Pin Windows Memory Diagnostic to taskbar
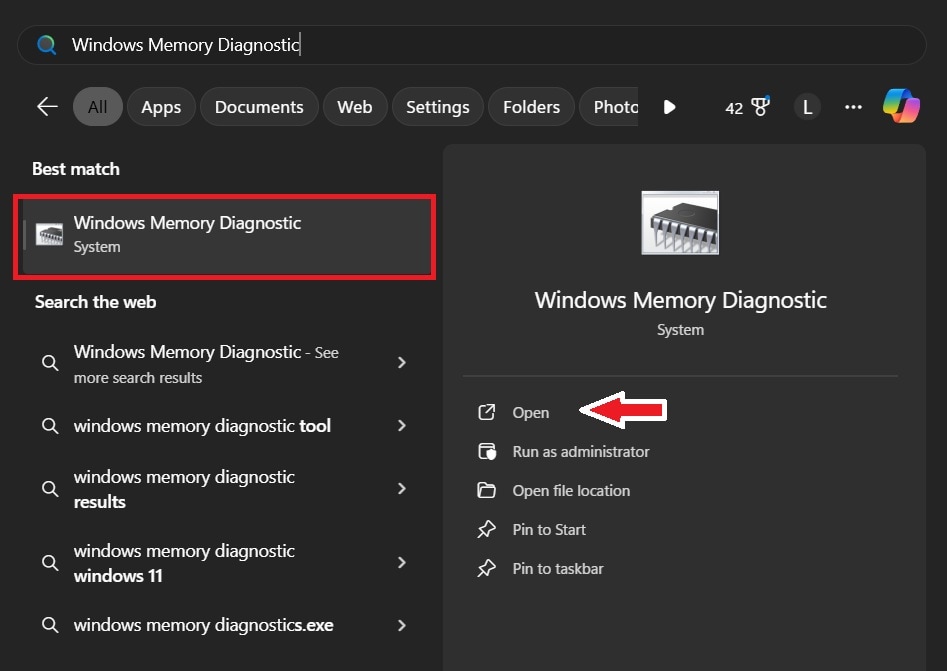 pos(555,568)
